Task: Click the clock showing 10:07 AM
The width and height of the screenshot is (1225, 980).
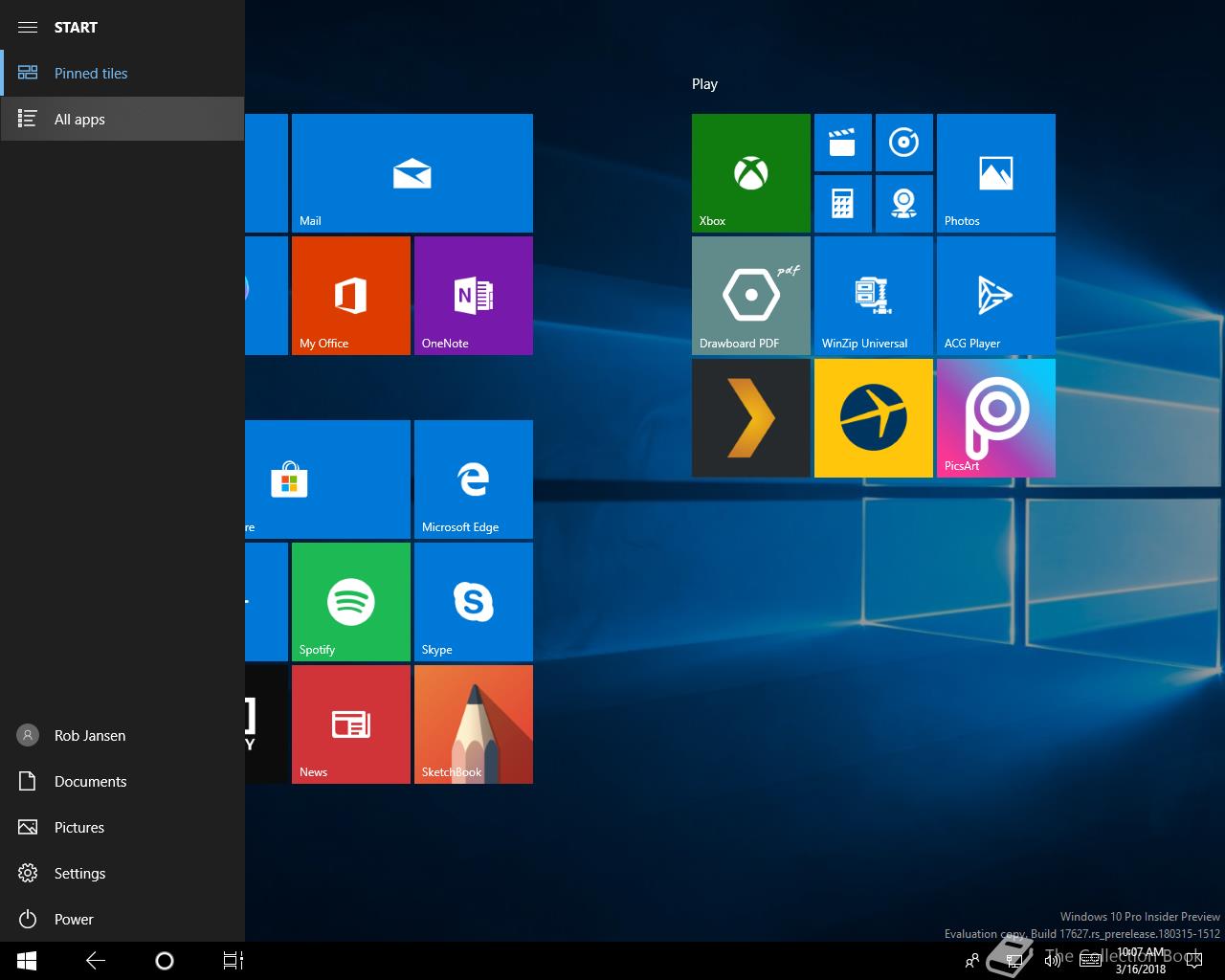Action: 1141,961
